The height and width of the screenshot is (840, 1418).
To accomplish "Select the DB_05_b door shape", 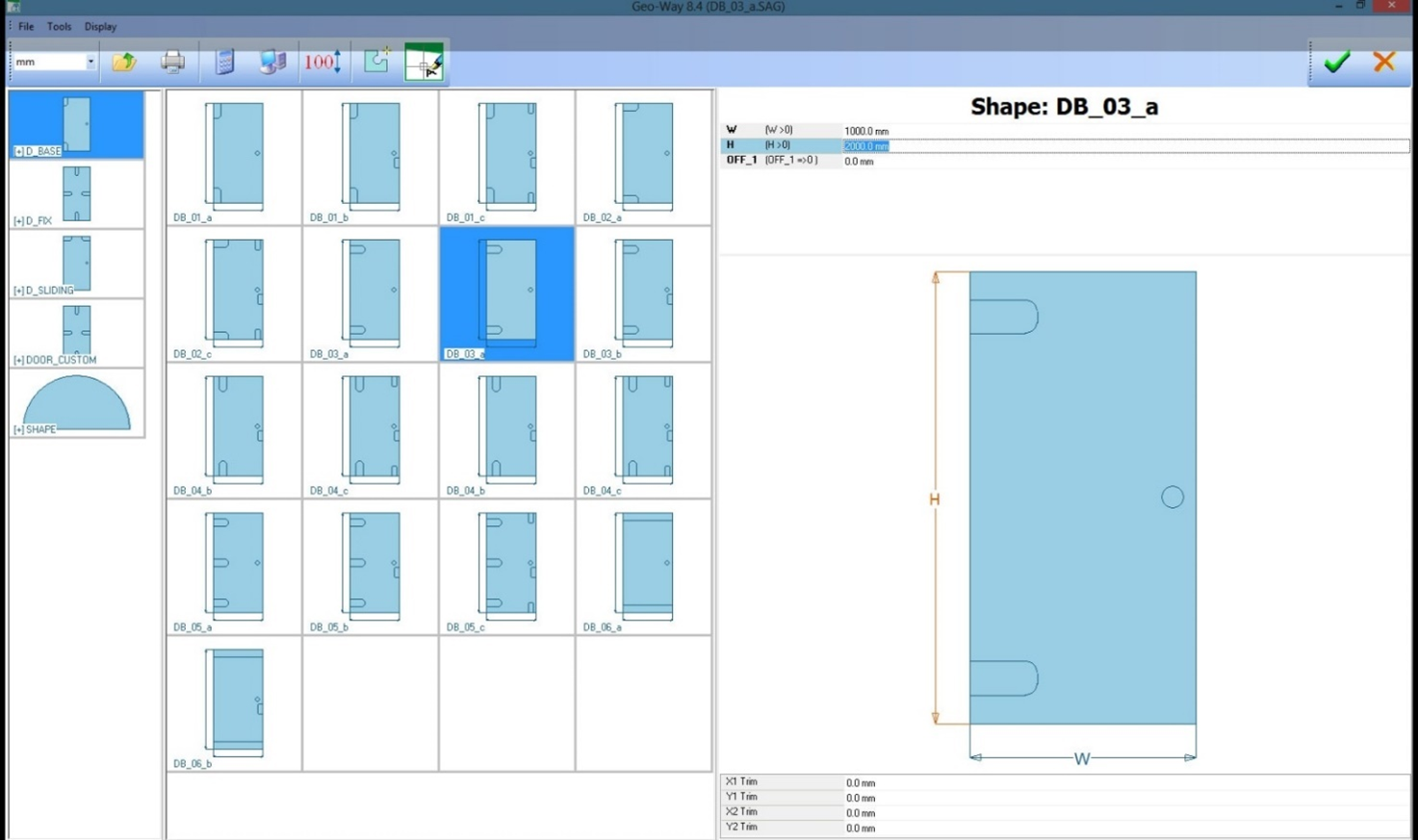I will 371,568.
